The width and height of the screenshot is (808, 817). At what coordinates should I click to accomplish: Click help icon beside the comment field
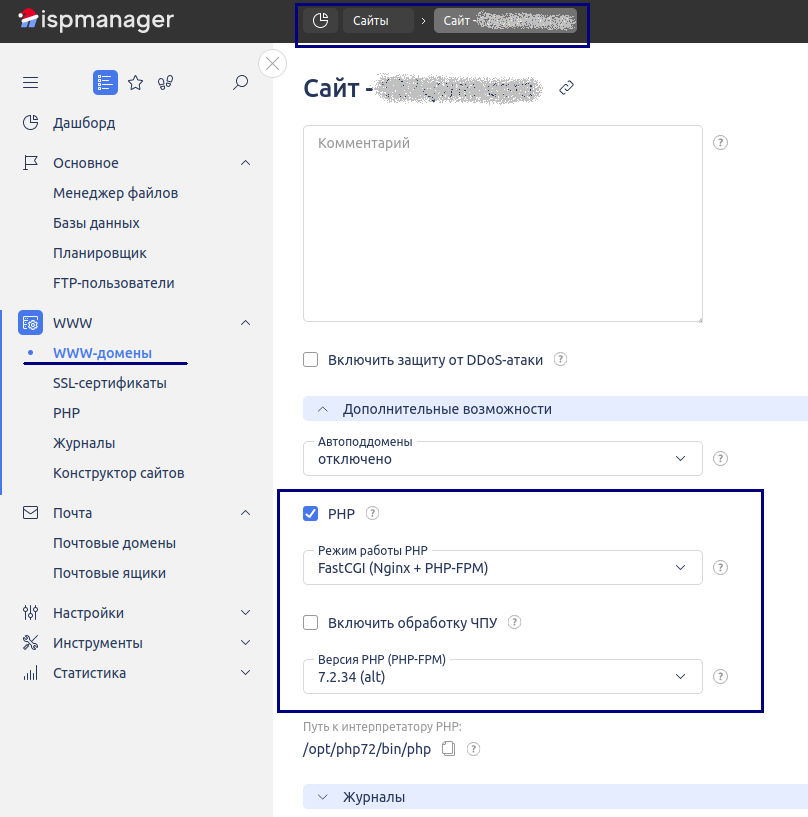(x=720, y=143)
